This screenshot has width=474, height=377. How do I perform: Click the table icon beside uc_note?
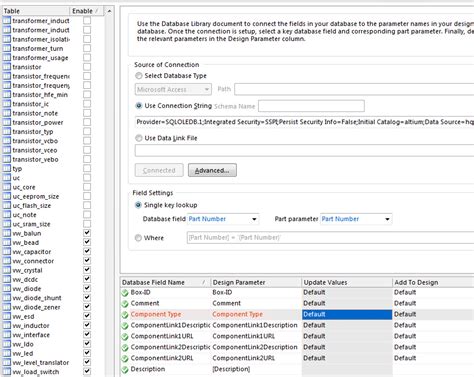7,215
